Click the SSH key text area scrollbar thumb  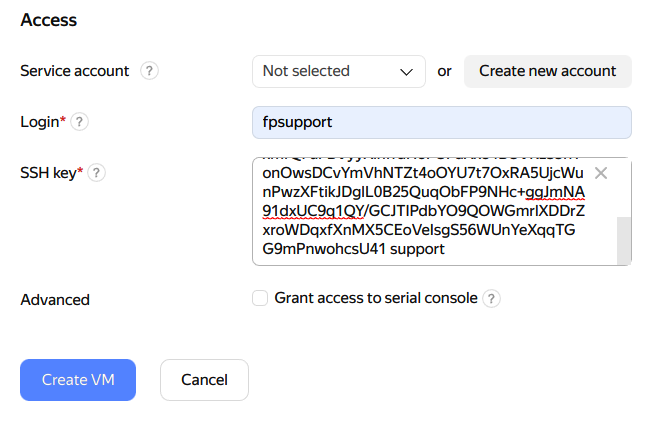[x=623, y=240]
